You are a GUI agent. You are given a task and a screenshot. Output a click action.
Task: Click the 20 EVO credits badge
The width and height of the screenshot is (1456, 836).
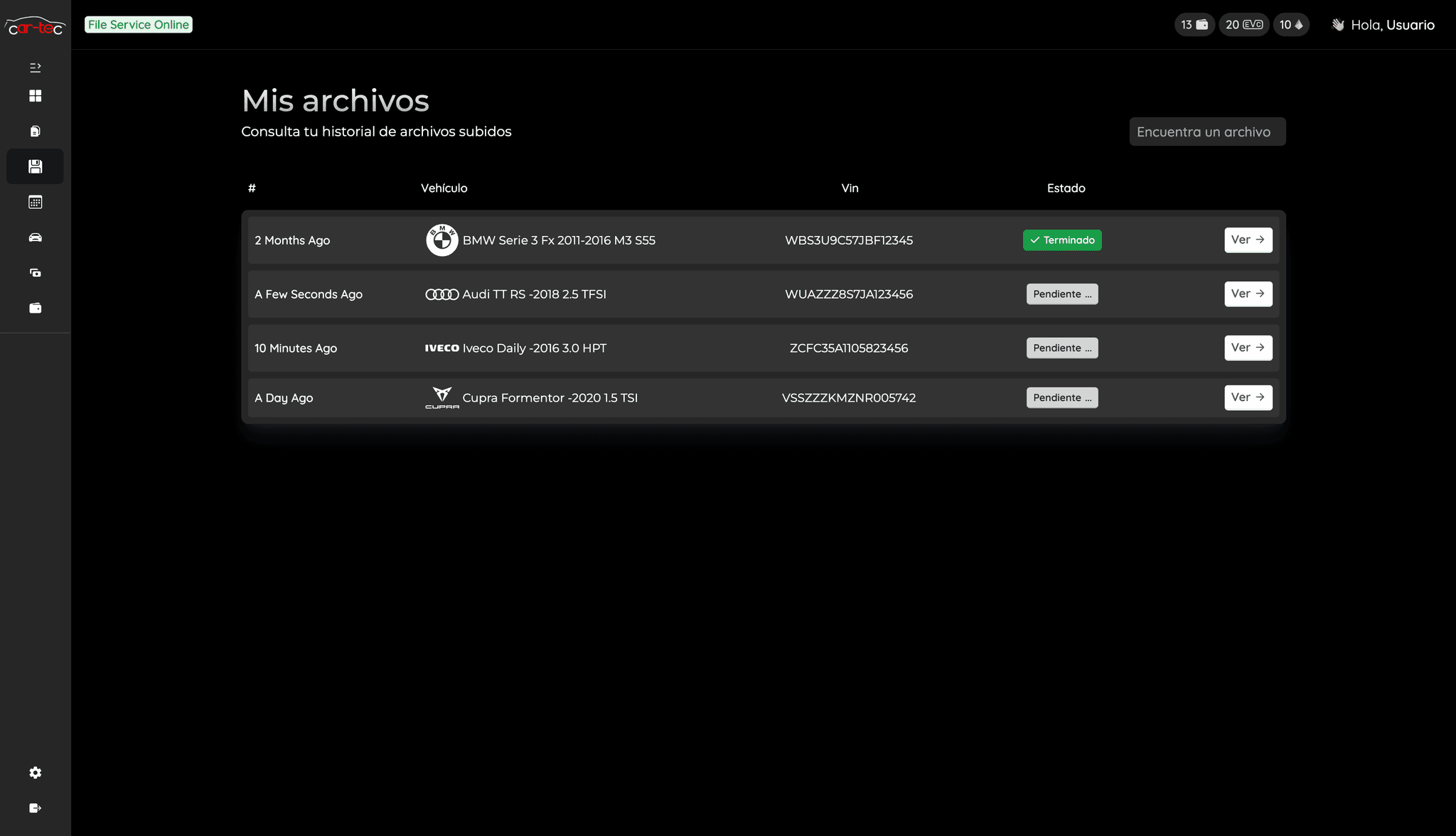pyautogui.click(x=1243, y=25)
